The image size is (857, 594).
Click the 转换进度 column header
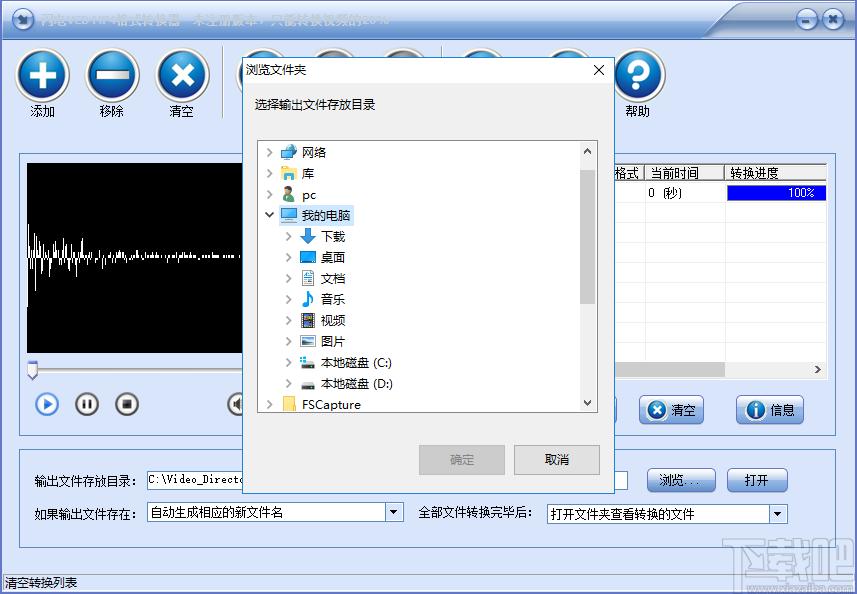776,173
